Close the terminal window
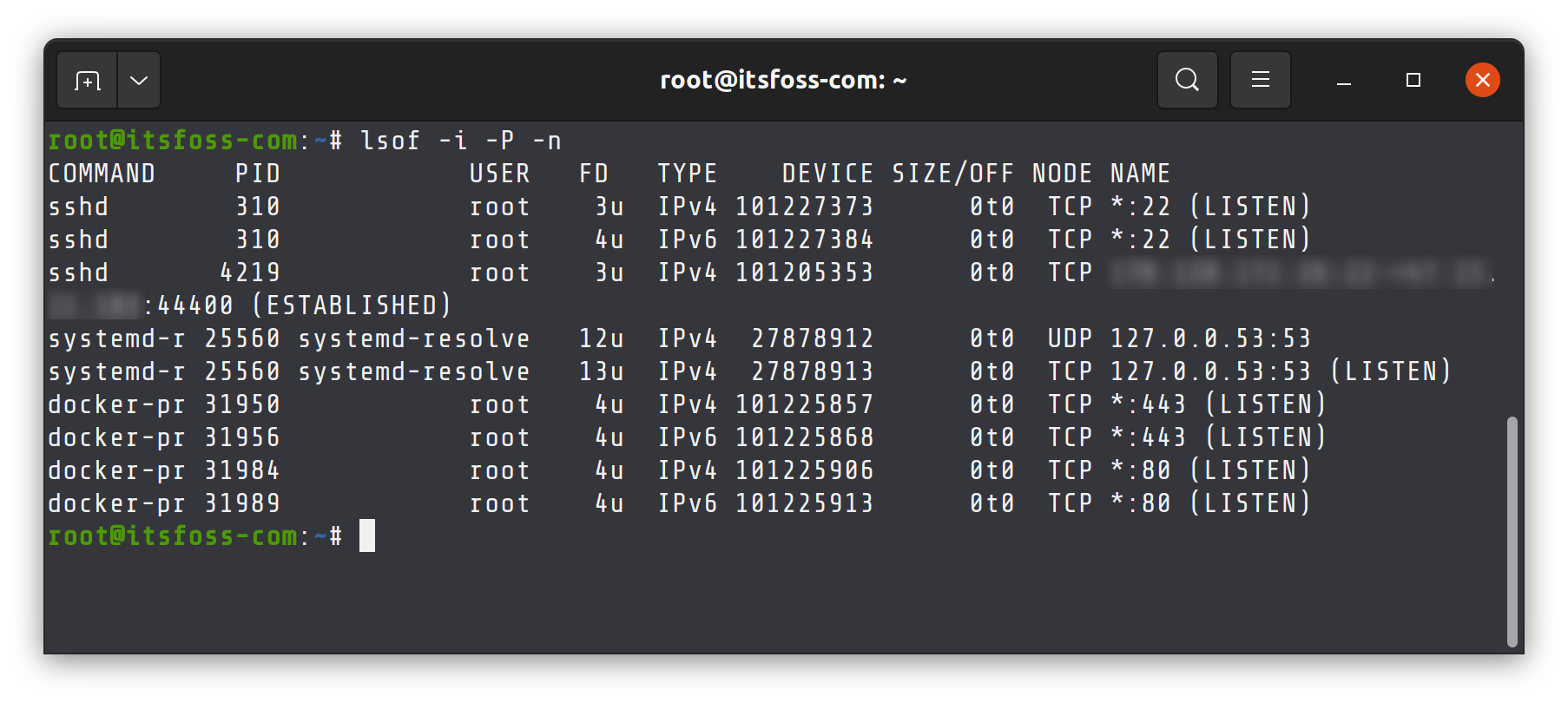 [1482, 81]
